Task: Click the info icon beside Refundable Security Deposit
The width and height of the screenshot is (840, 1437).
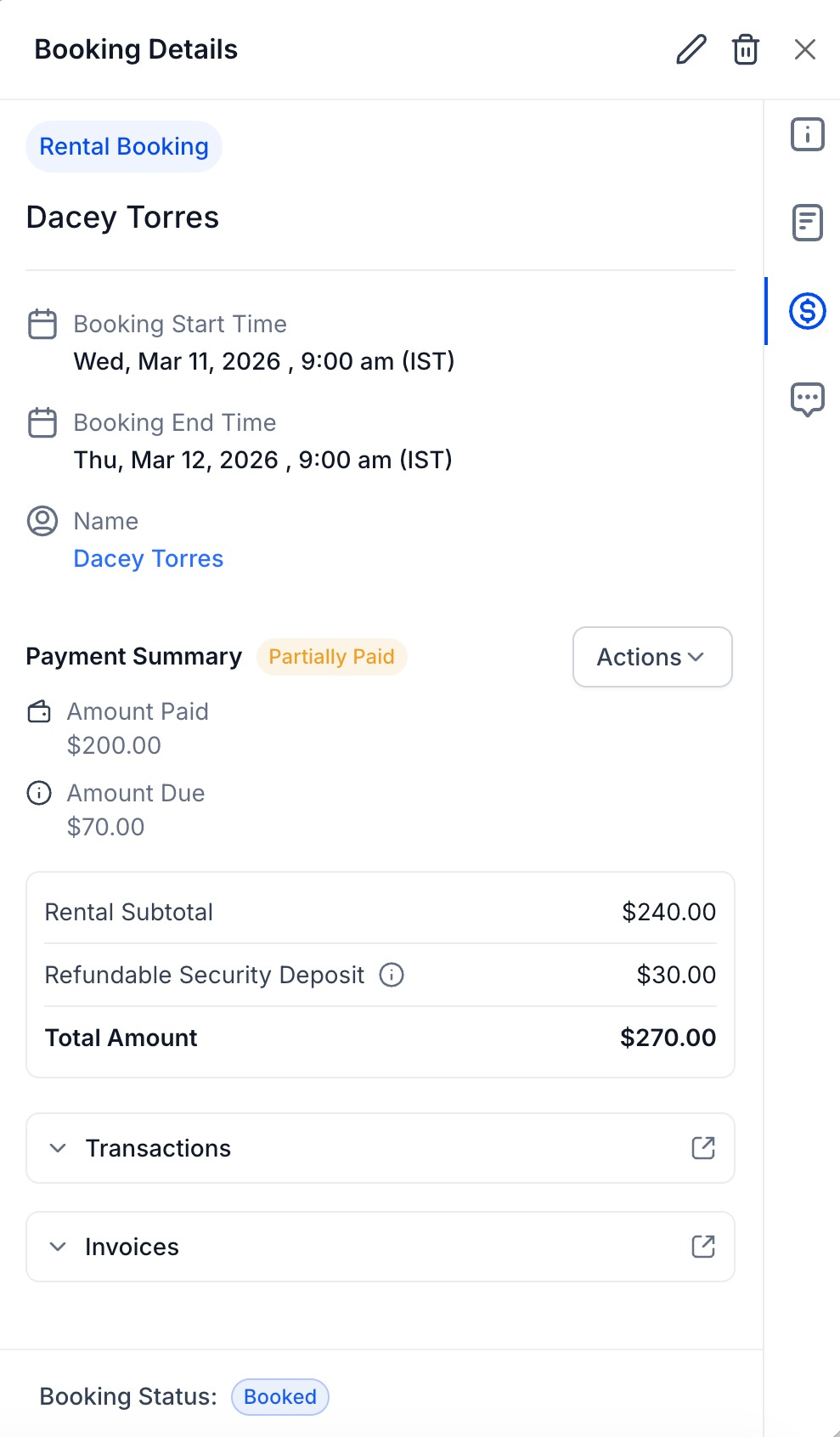Action: click(392, 975)
